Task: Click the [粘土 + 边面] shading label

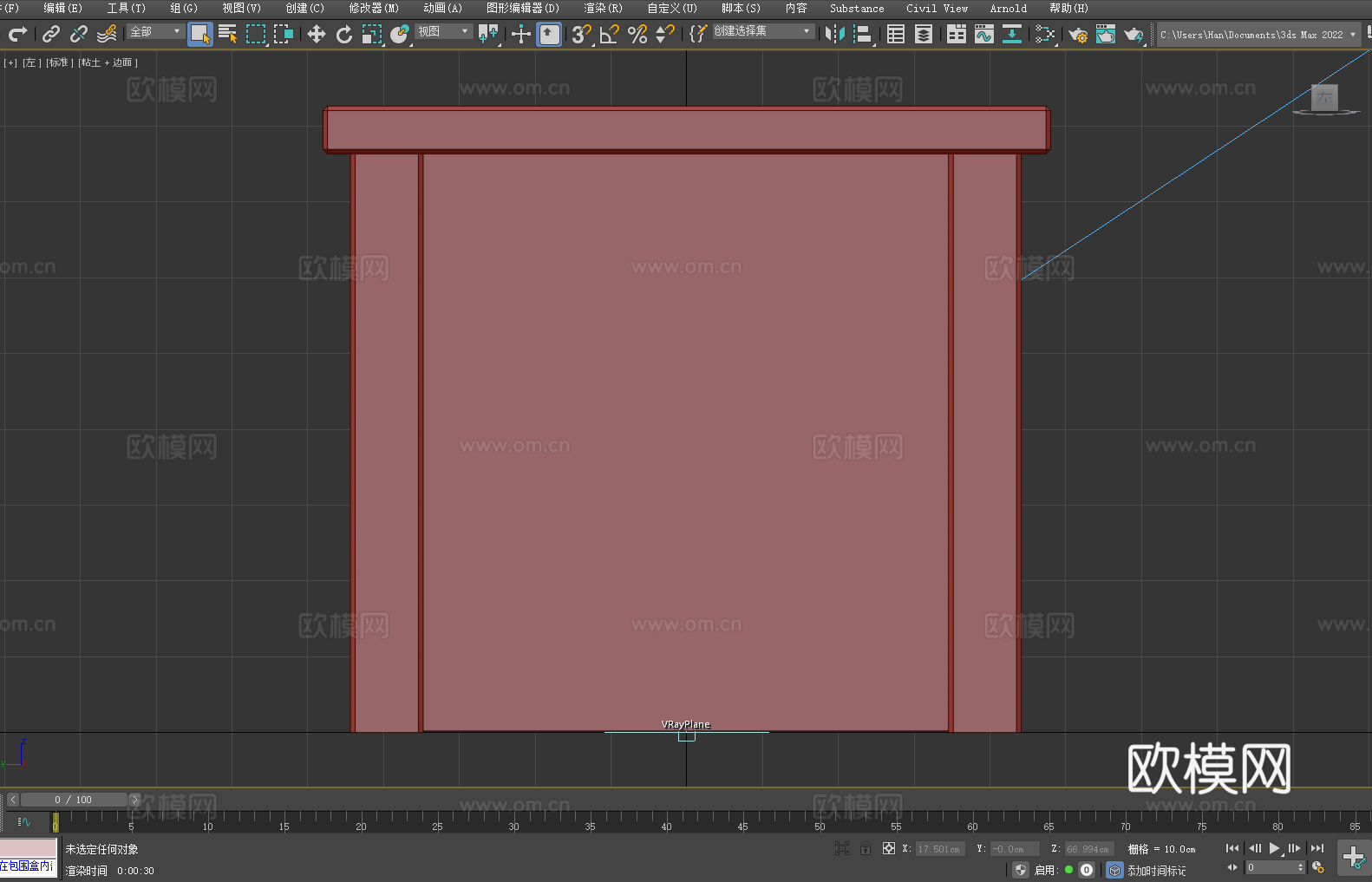Action: (x=108, y=62)
